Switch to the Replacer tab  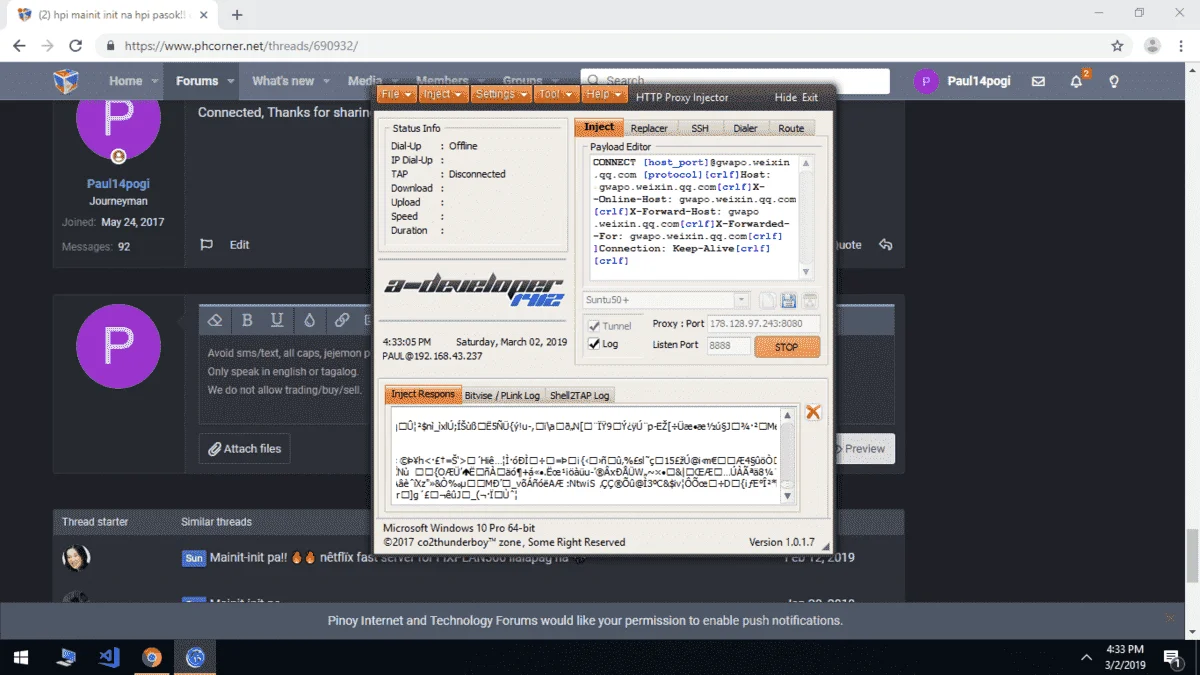click(x=649, y=128)
